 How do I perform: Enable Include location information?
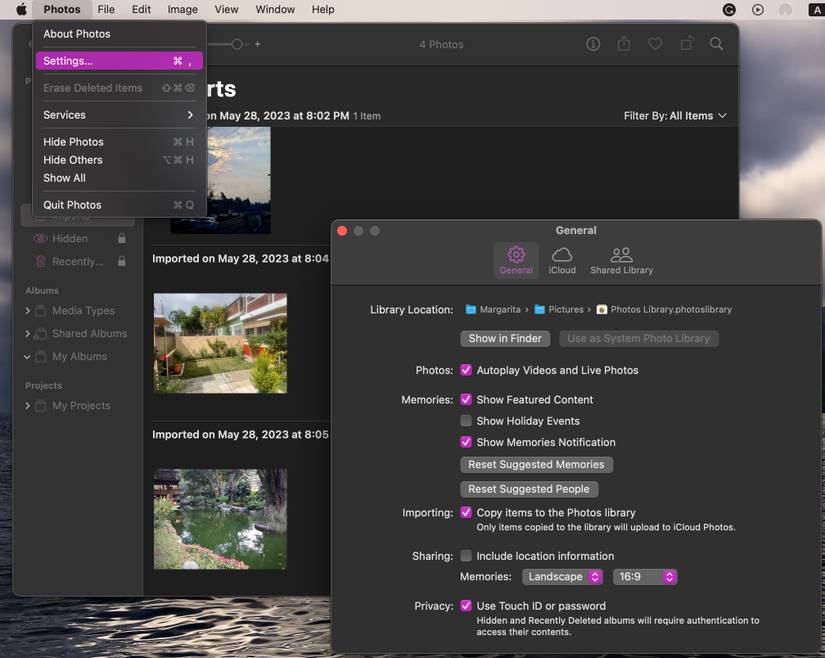pyautogui.click(x=466, y=555)
